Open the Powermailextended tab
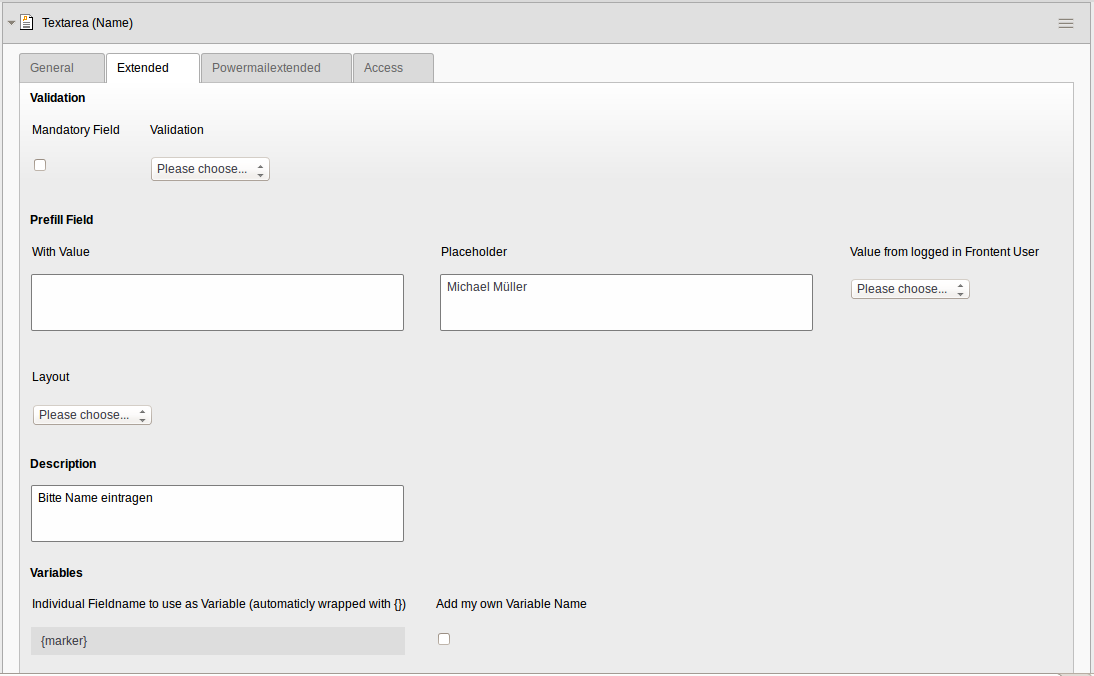This screenshot has height=676, width=1094. [266, 68]
